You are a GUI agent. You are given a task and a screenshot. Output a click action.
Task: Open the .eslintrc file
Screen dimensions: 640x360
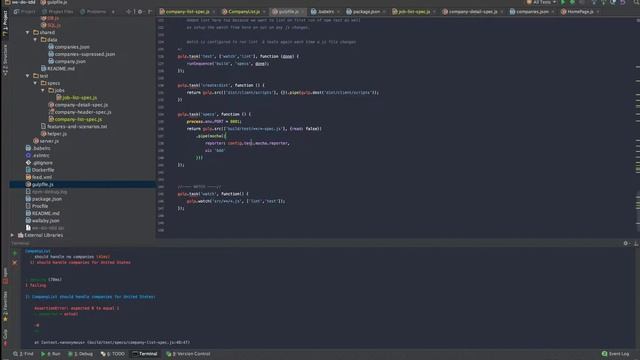[x=38, y=156]
